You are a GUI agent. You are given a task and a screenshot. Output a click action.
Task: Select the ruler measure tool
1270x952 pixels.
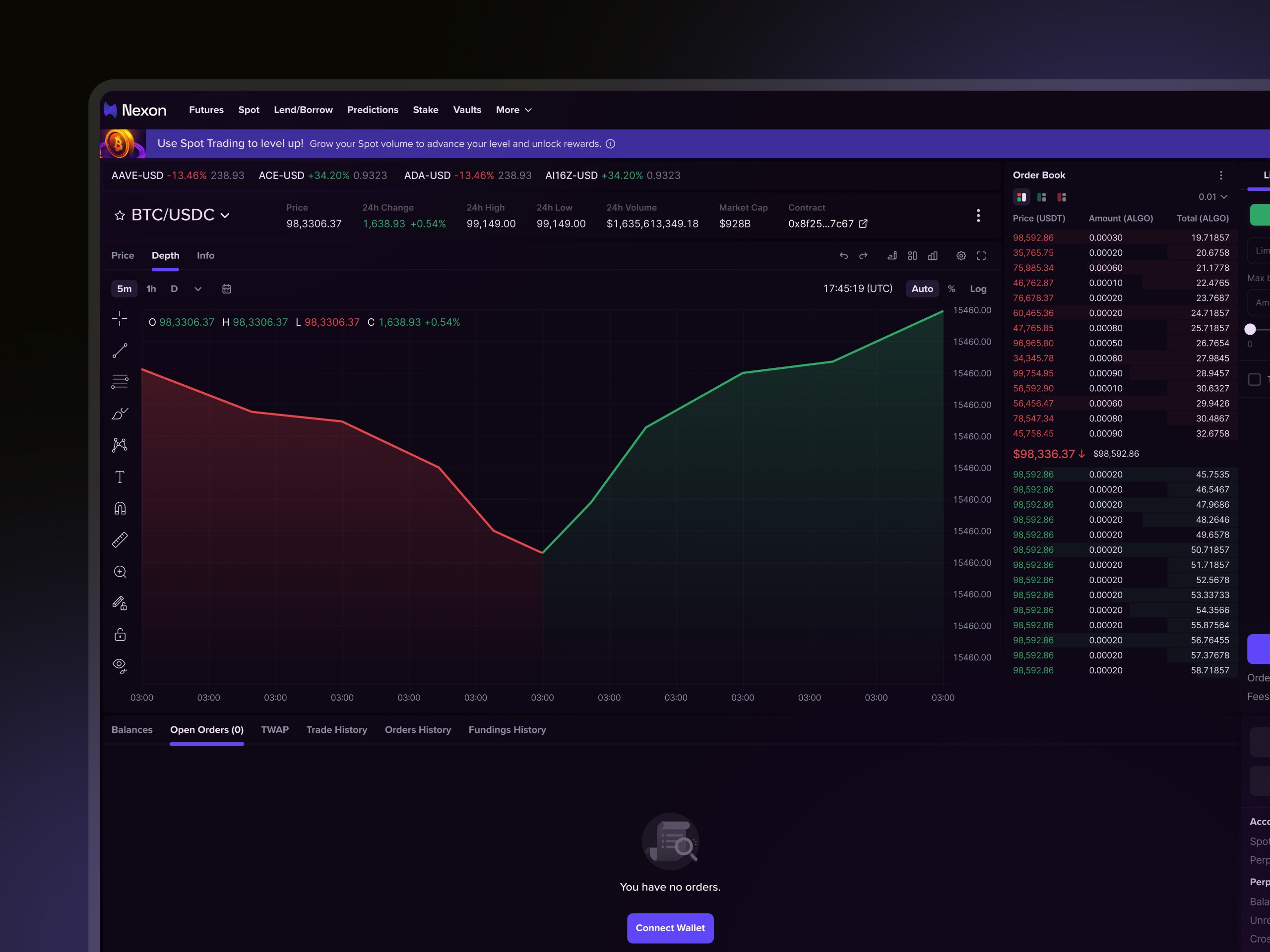120,540
